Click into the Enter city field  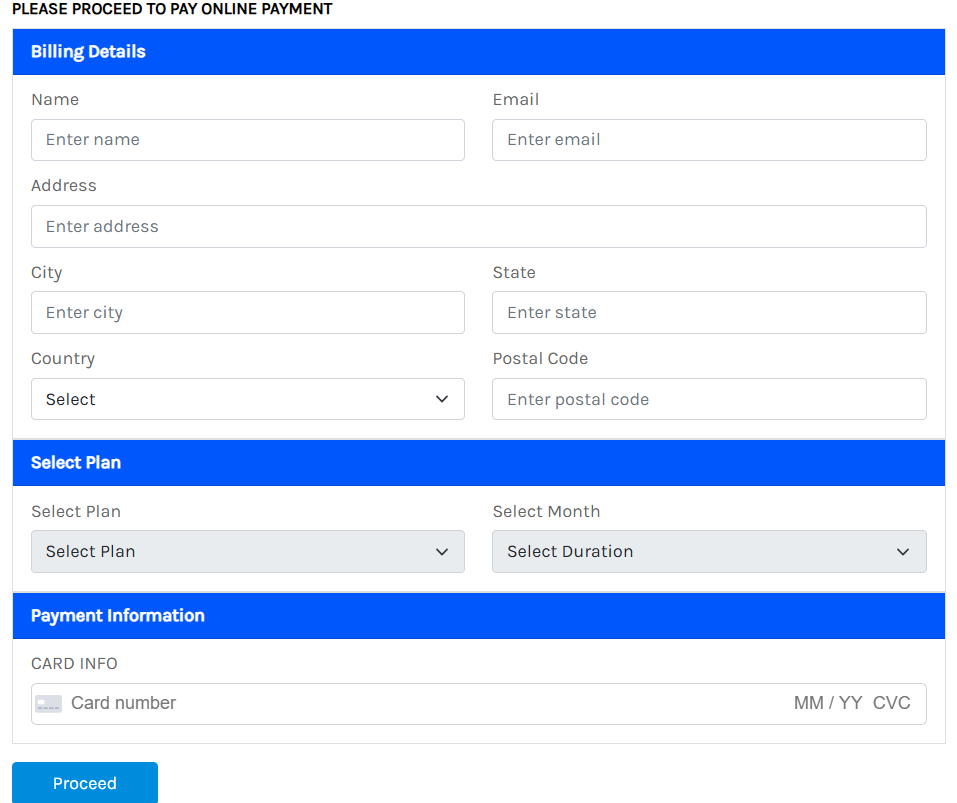(247, 312)
